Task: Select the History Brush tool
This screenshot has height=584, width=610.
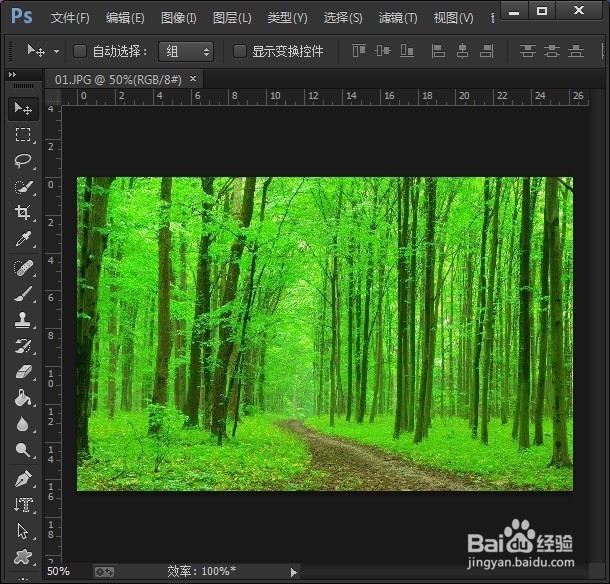Action: tap(23, 346)
